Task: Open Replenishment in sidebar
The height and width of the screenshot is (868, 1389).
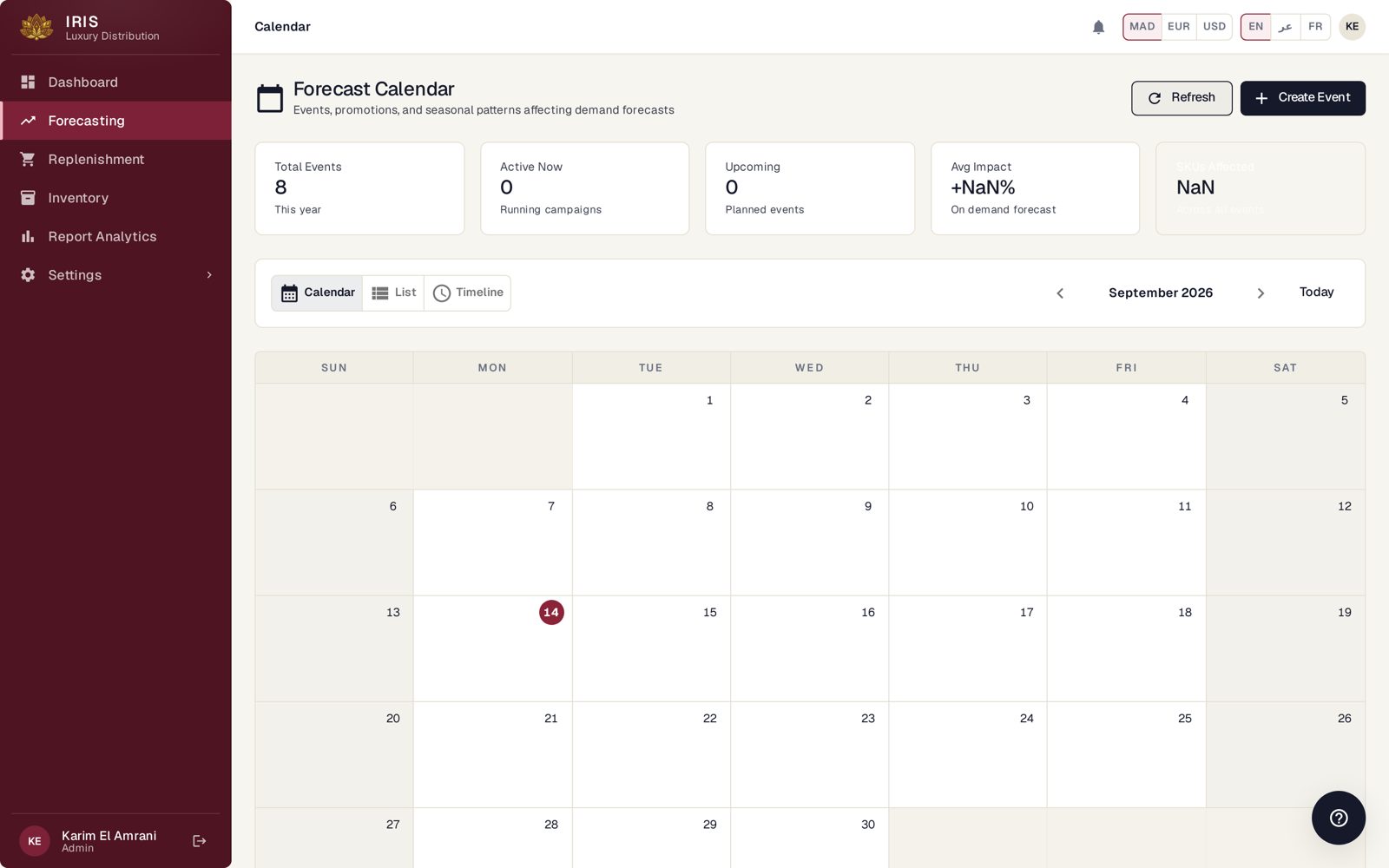Action: pos(115,159)
